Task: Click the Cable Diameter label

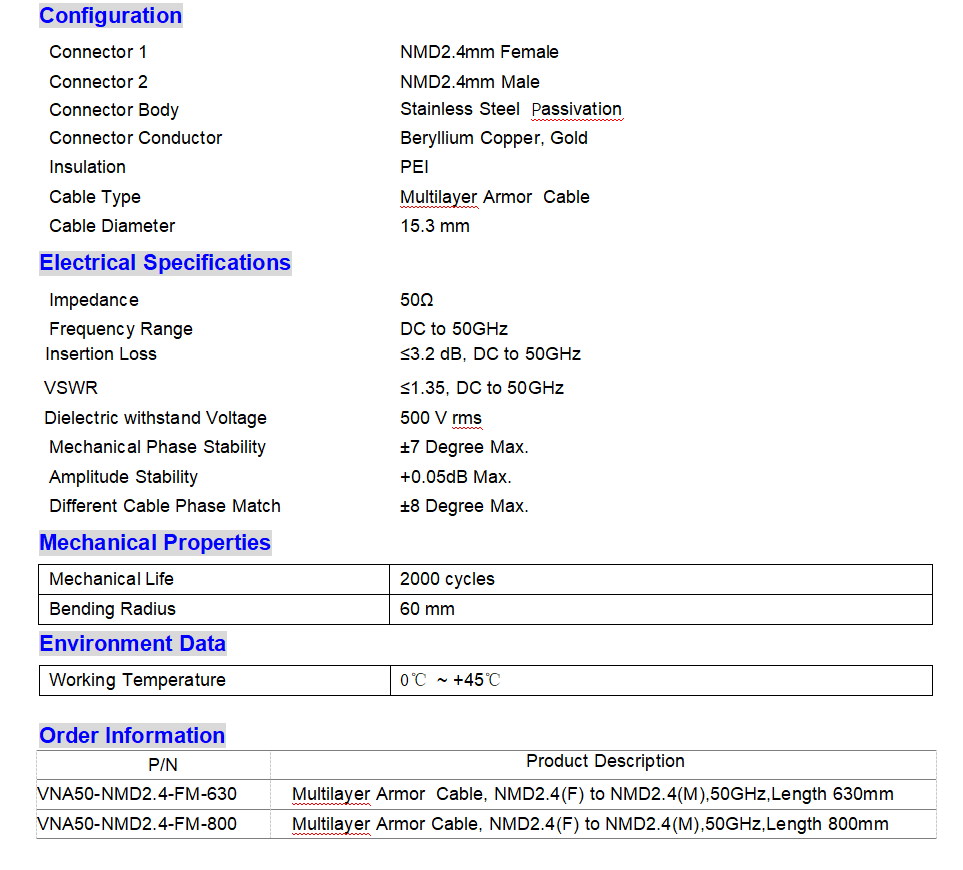Action: coord(112,226)
